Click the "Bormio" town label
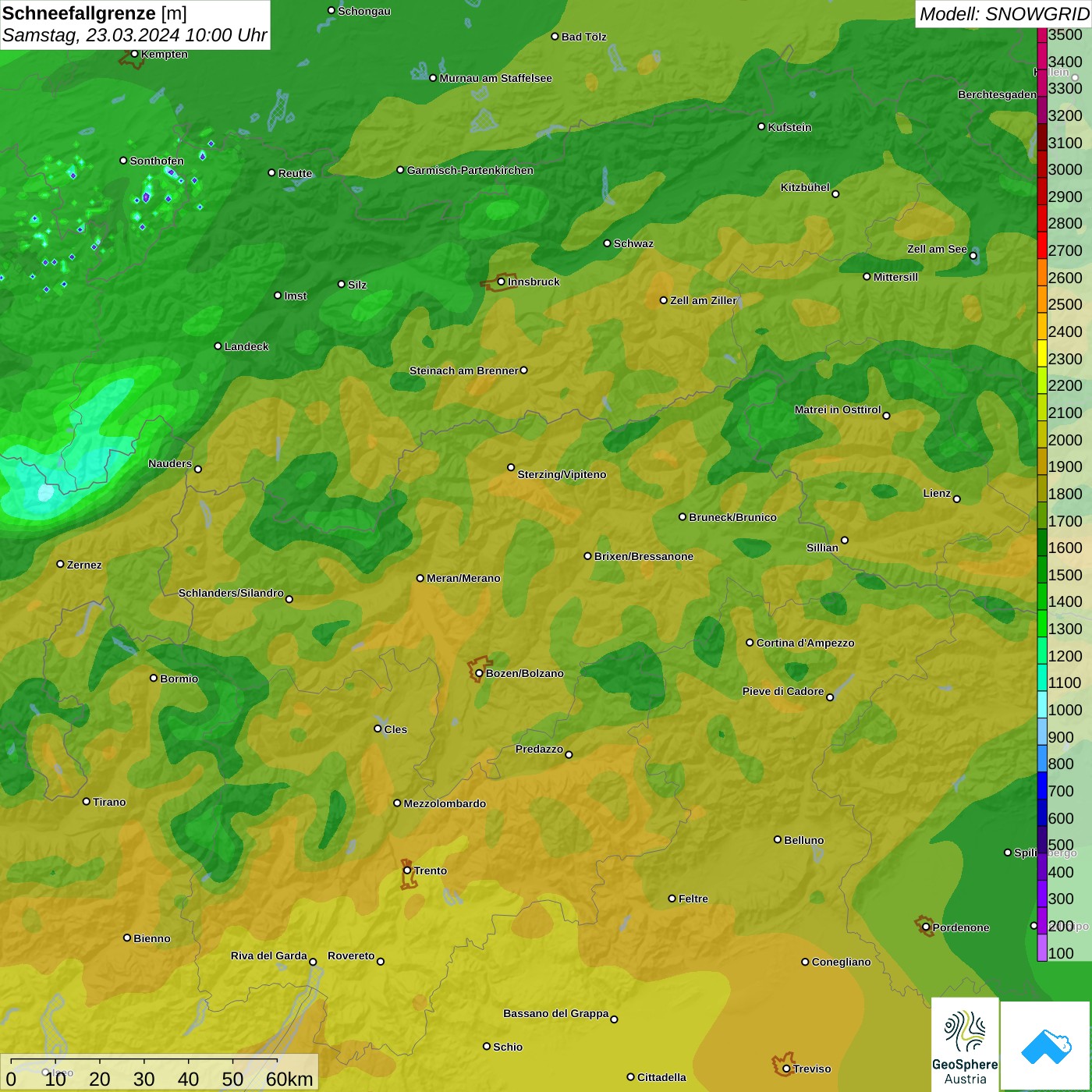1092x1092 pixels. coord(179,679)
